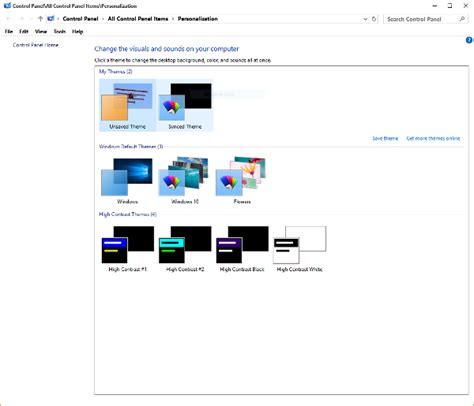Expand the address bar history dropdown
This screenshot has height=406, width=474.
click(365, 19)
